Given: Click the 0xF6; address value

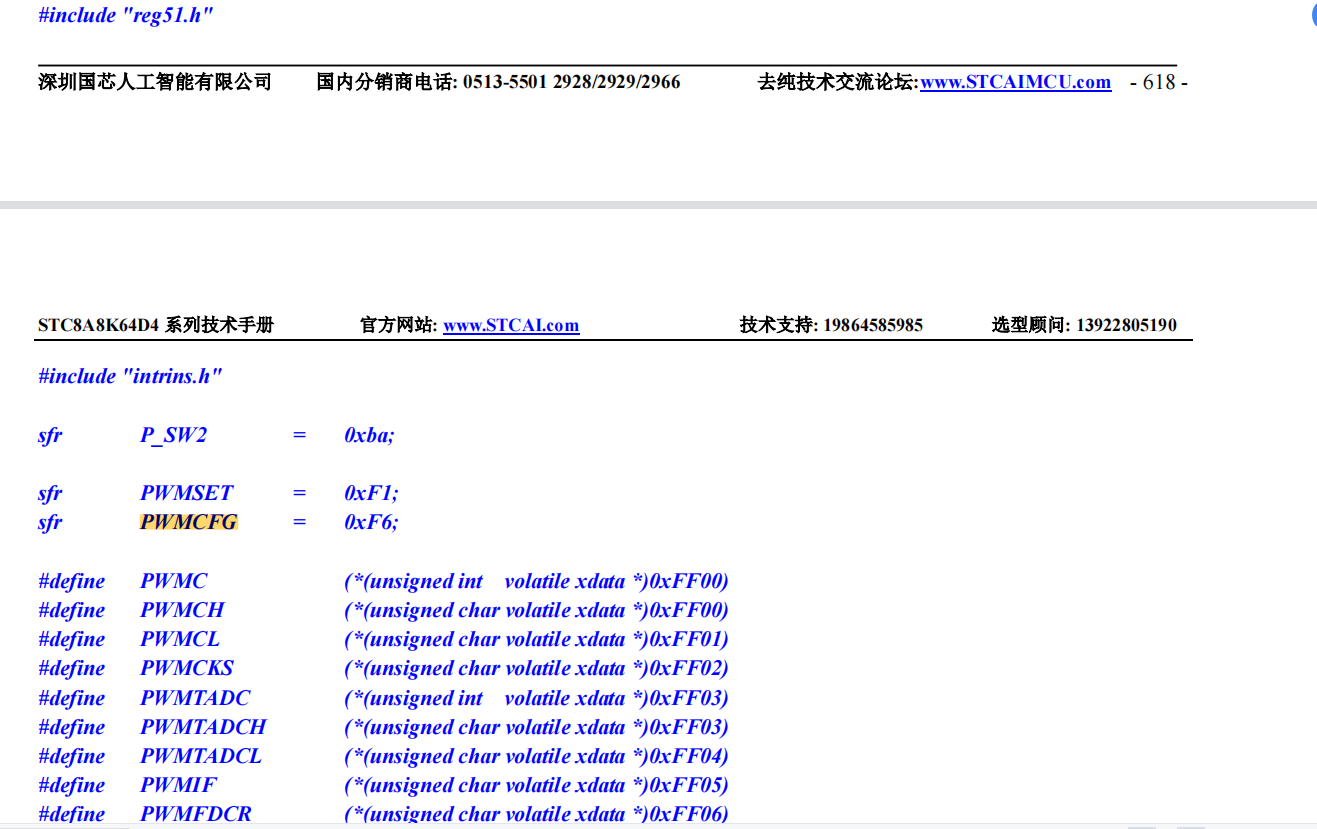Looking at the screenshot, I should click(371, 522).
